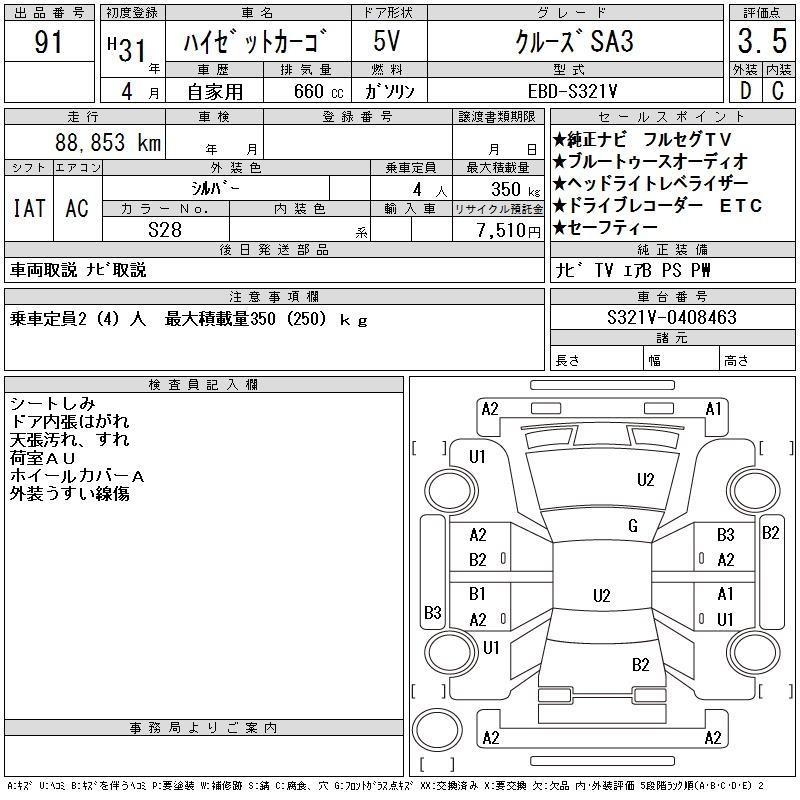Select the mileage 88,853 km
Image resolution: width=800 pixels, height=800 pixels.
pyautogui.click(x=108, y=142)
